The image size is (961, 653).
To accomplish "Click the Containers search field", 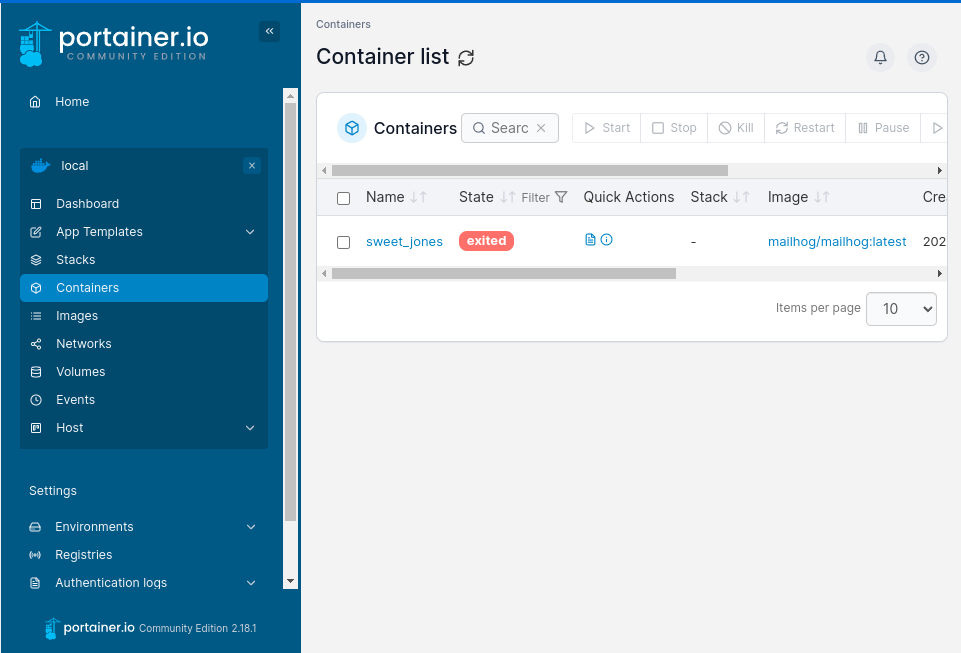I will pyautogui.click(x=509, y=128).
